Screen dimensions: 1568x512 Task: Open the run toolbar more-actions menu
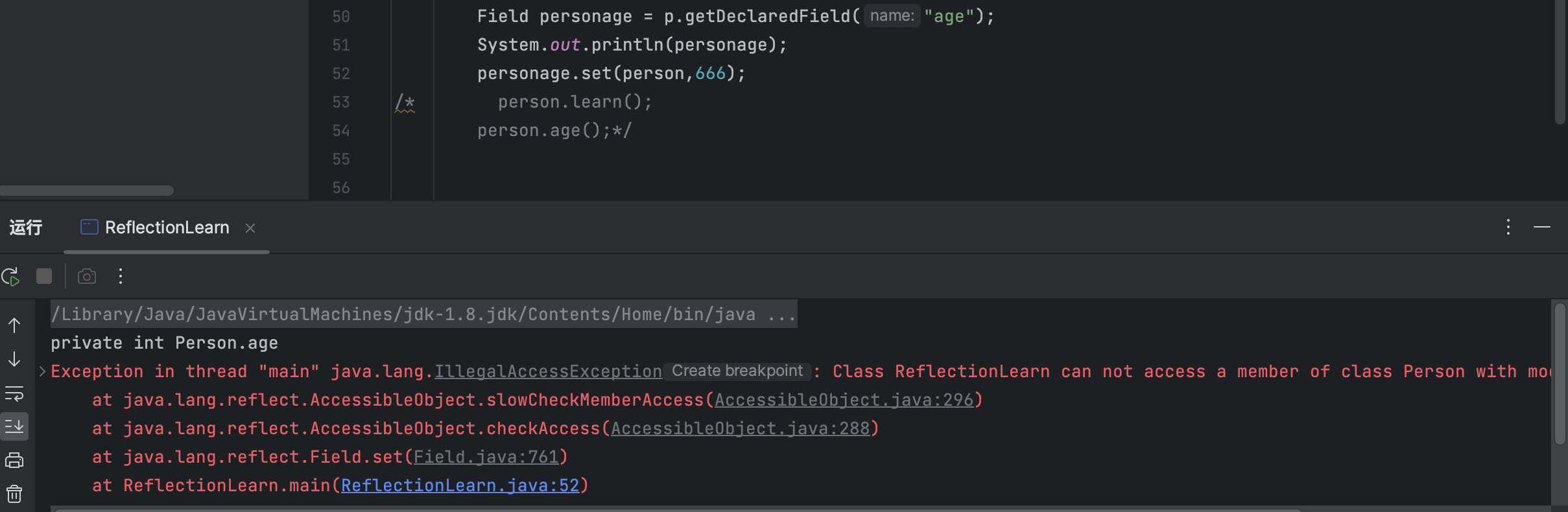tap(121, 277)
